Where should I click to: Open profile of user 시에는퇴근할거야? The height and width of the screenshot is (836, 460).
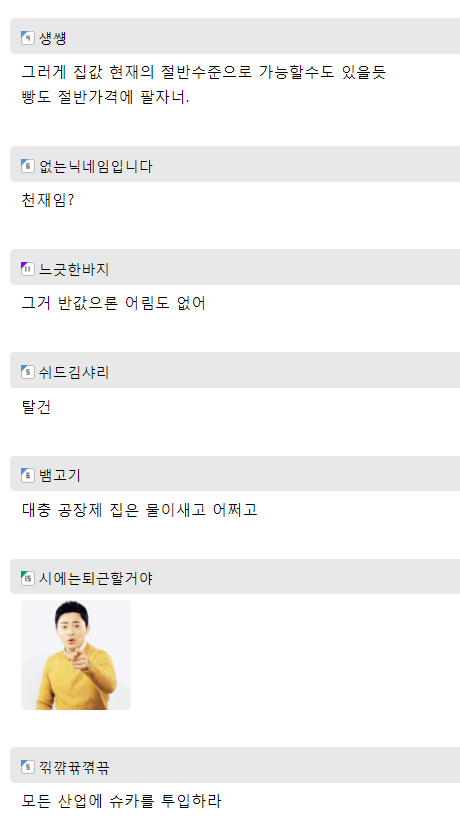[x=95, y=578]
